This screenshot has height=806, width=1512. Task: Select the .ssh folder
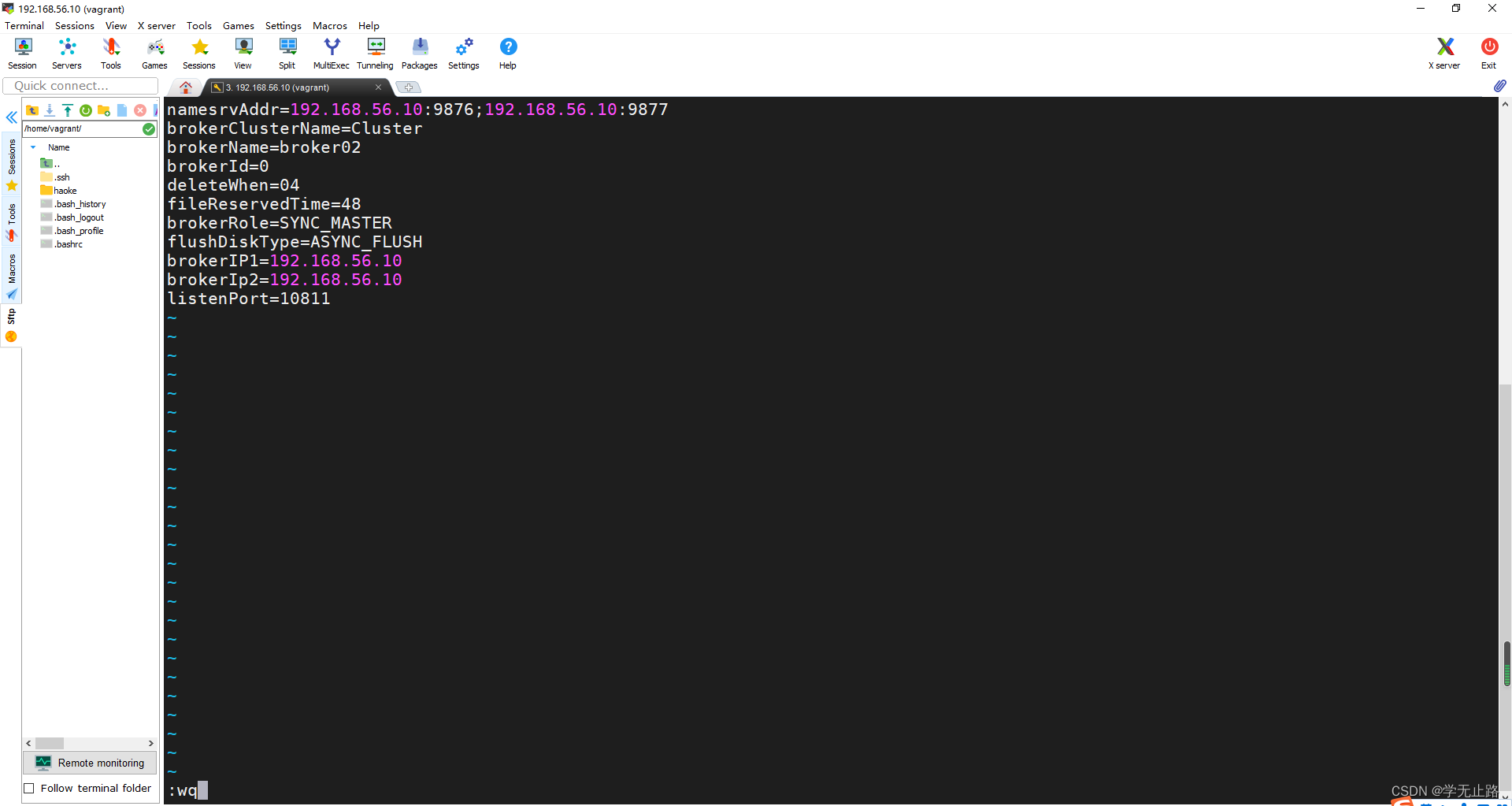click(55, 177)
